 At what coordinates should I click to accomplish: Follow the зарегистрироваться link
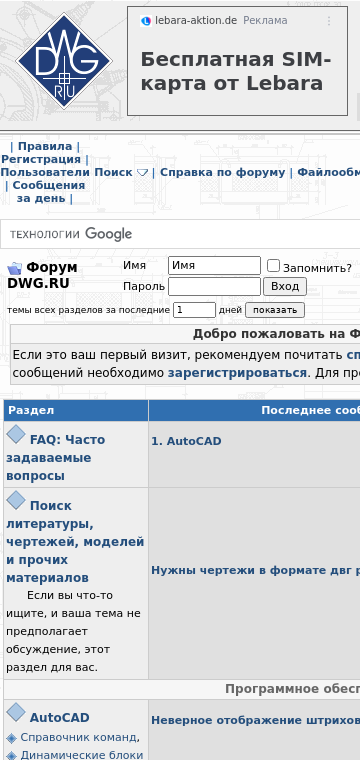(237, 373)
